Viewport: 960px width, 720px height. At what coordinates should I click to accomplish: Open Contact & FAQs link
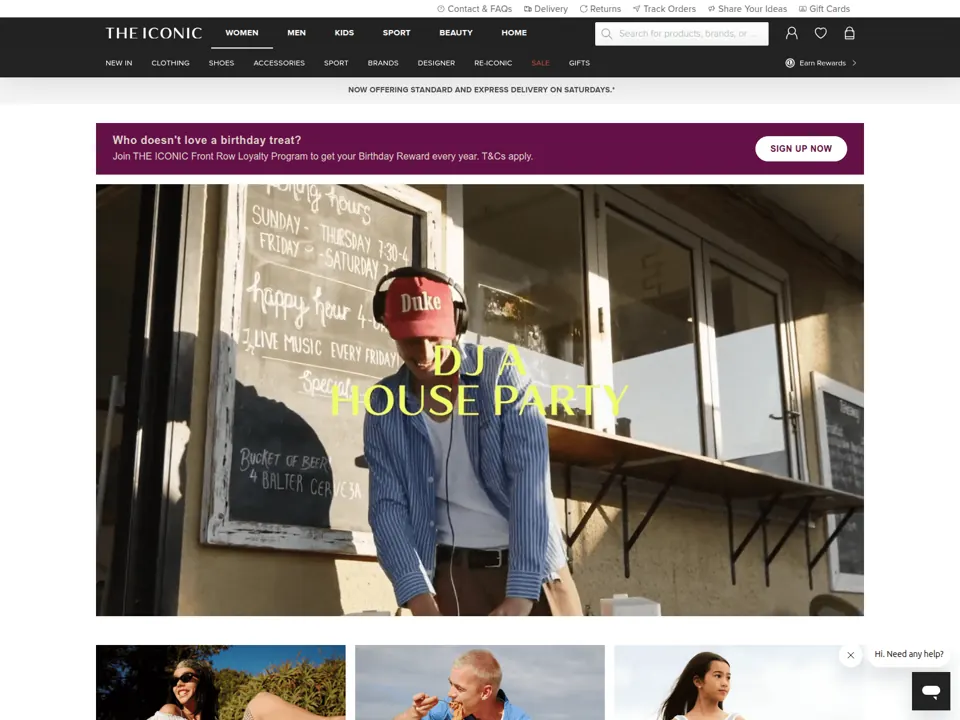pyautogui.click(x=474, y=9)
